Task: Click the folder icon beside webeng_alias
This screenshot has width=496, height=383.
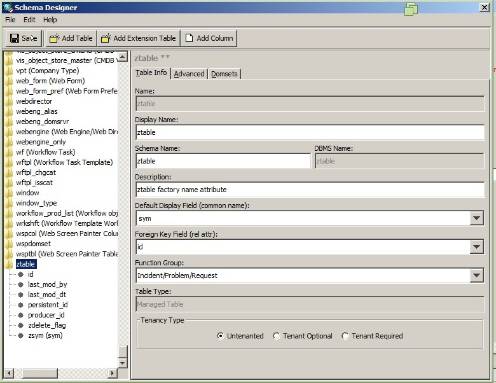Action: [x=9, y=111]
